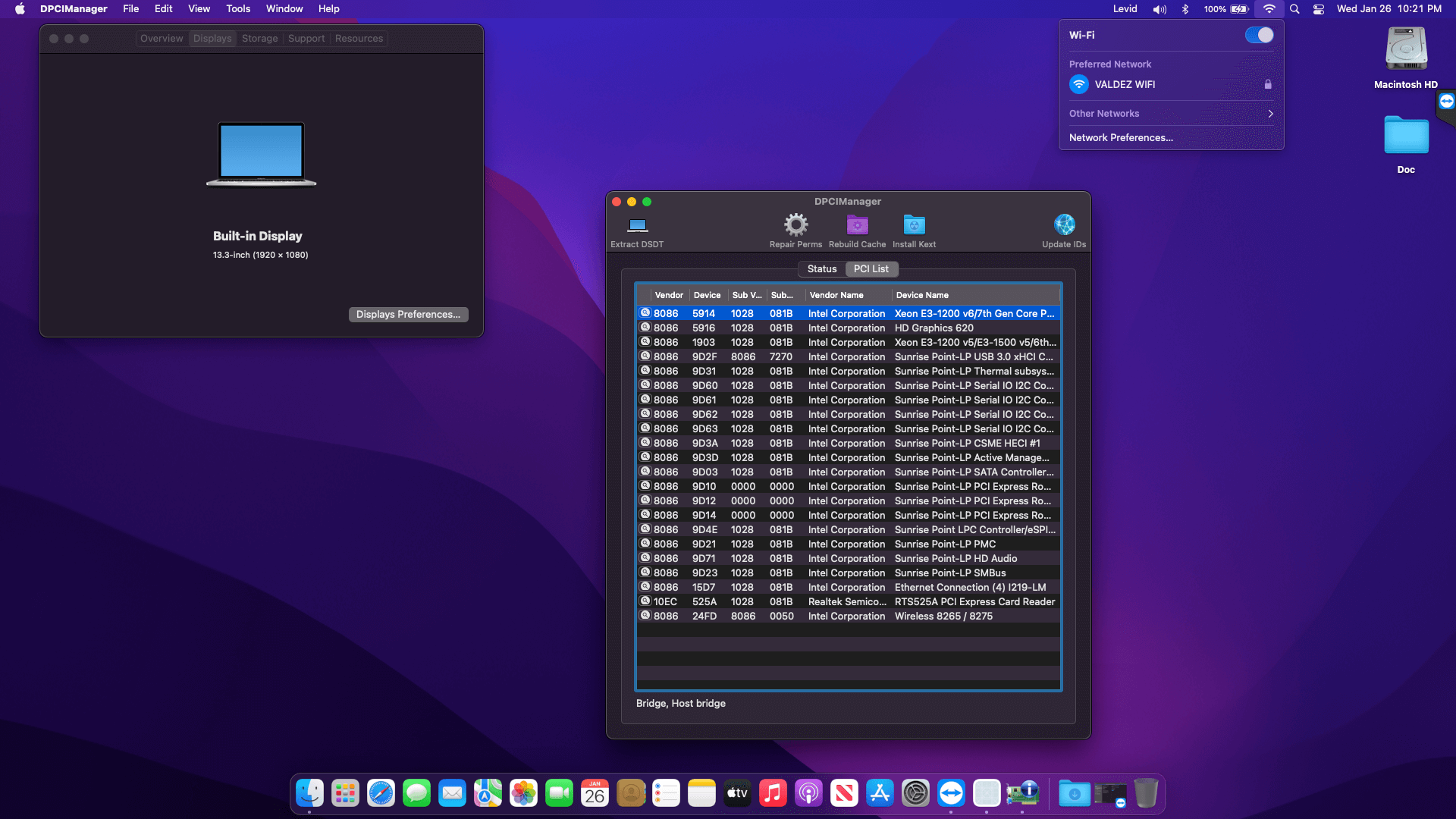This screenshot has width=1456, height=819.
Task: Select the PCI List tab
Action: tap(871, 269)
